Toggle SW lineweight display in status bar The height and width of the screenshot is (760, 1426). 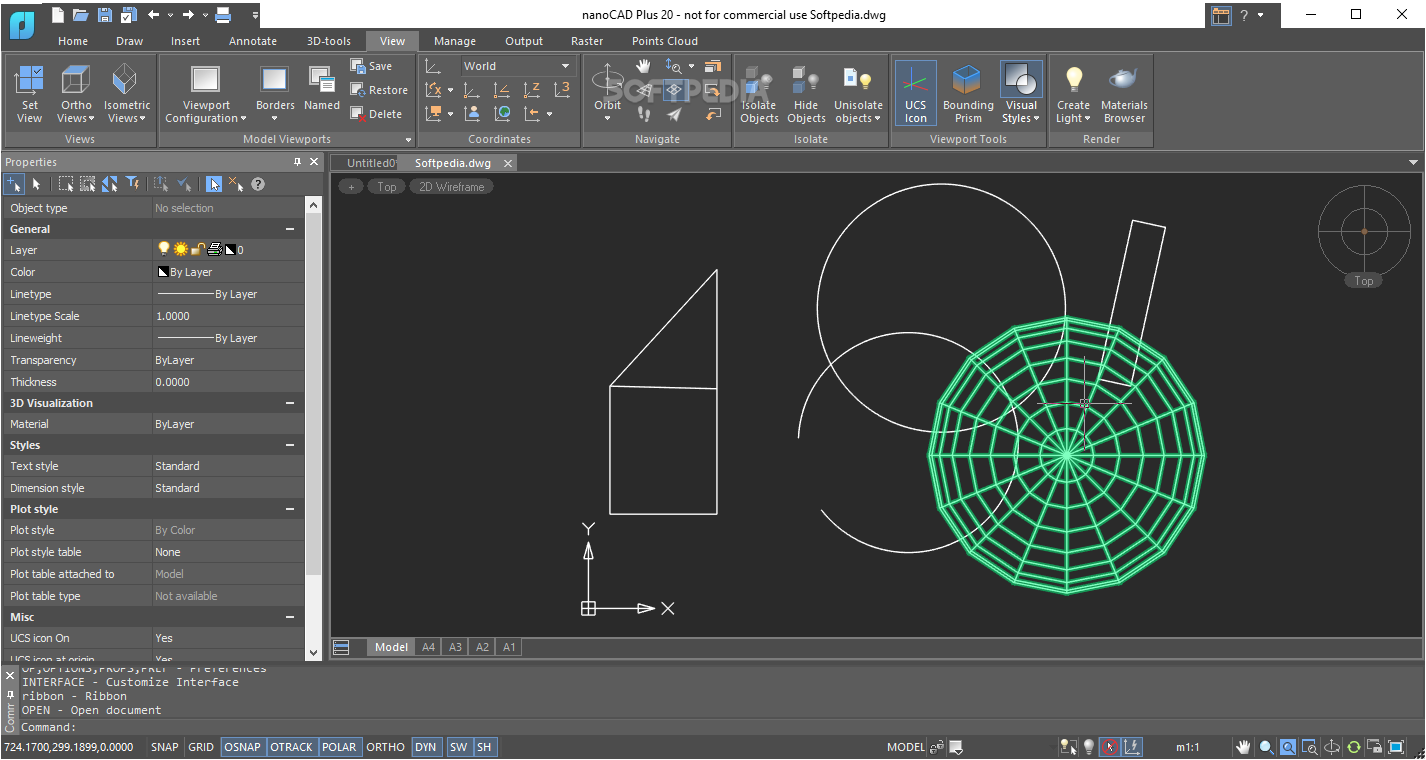coord(458,747)
